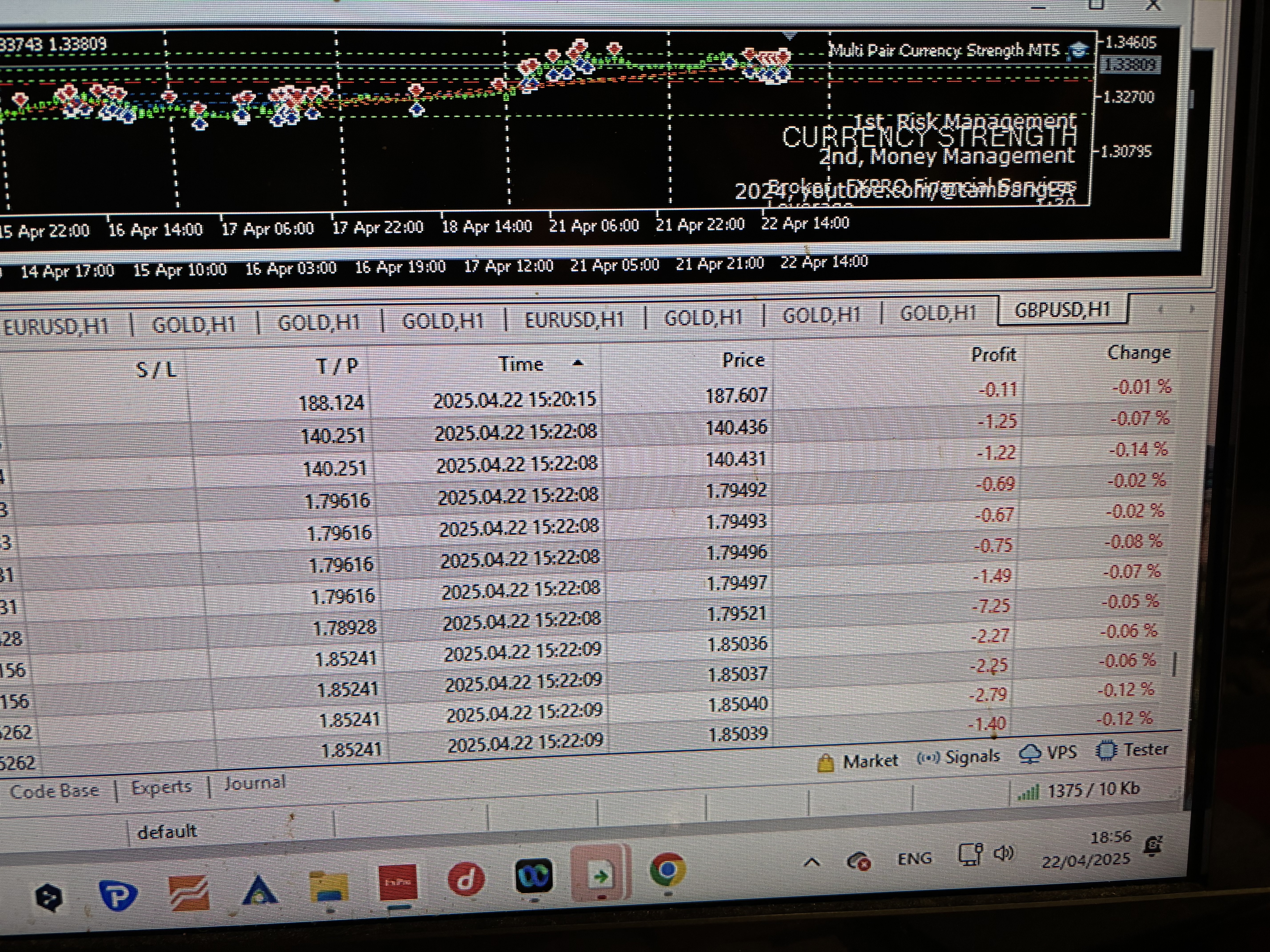Click the volume speaker icon in system tray

(1003, 854)
